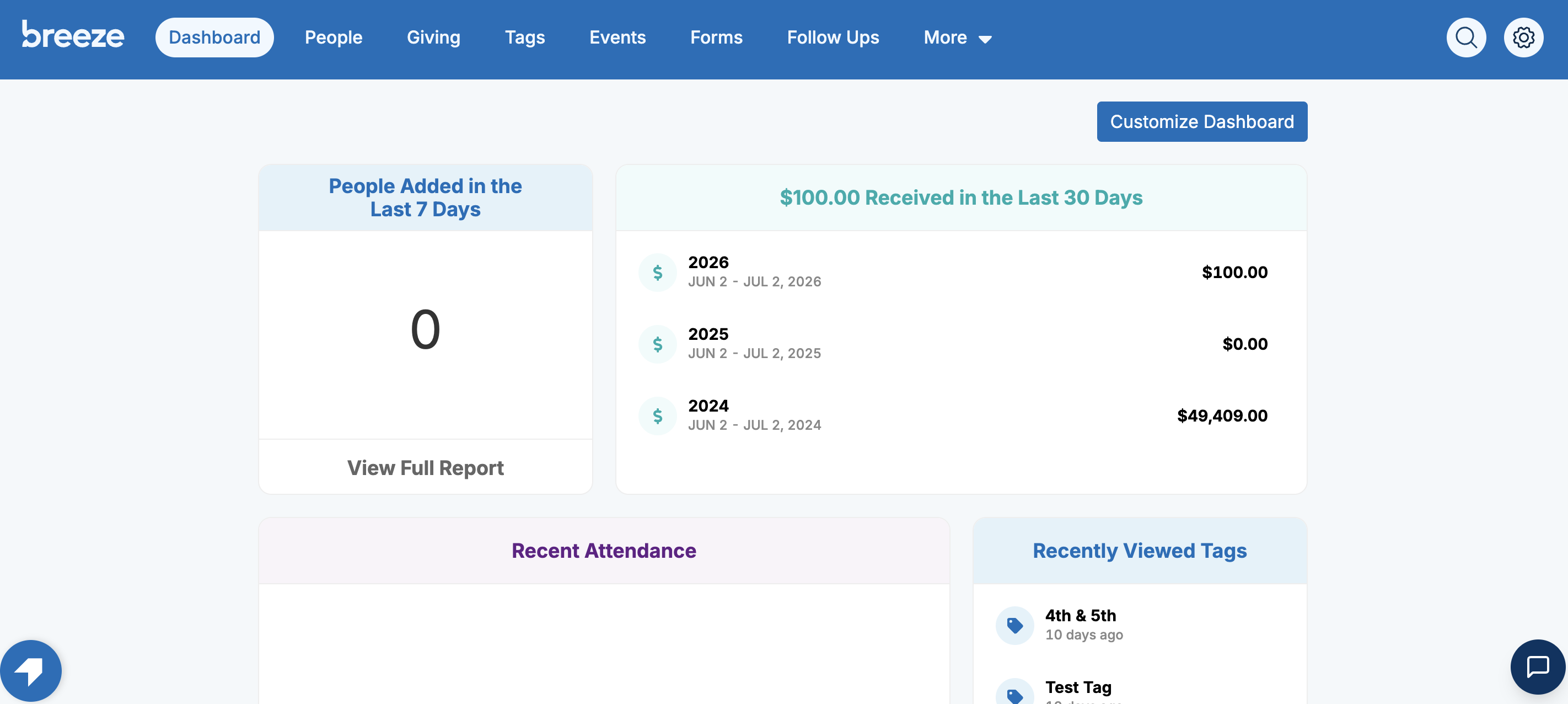Select the Dashboard nav tab
The width and height of the screenshot is (1568, 704).
214,38
